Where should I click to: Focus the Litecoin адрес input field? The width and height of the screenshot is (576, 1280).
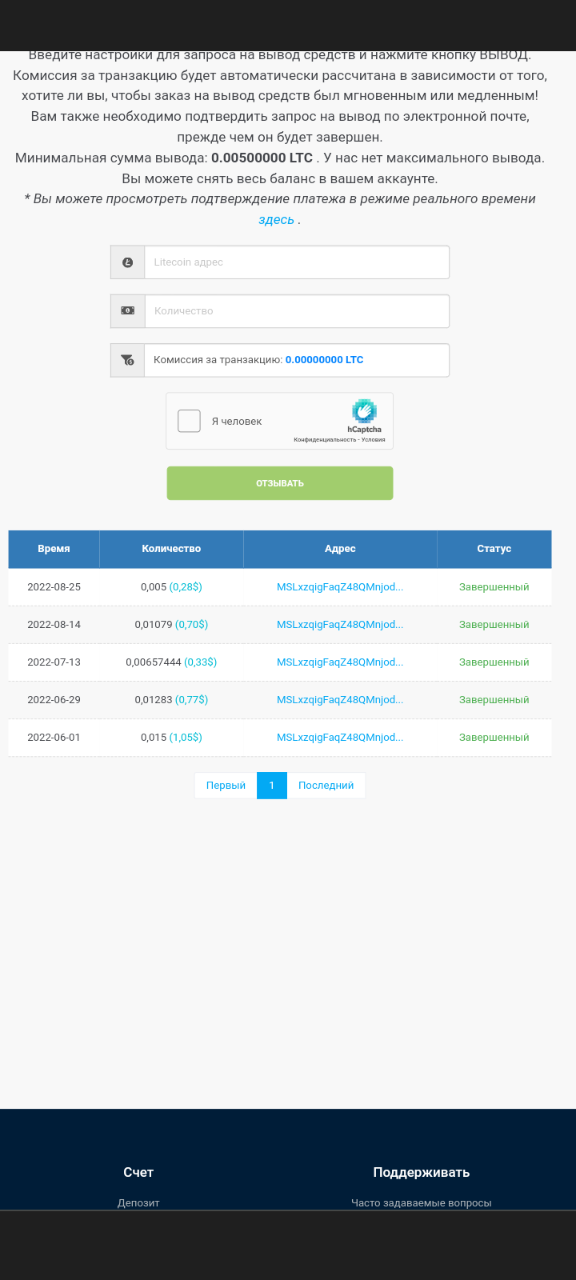(x=297, y=262)
